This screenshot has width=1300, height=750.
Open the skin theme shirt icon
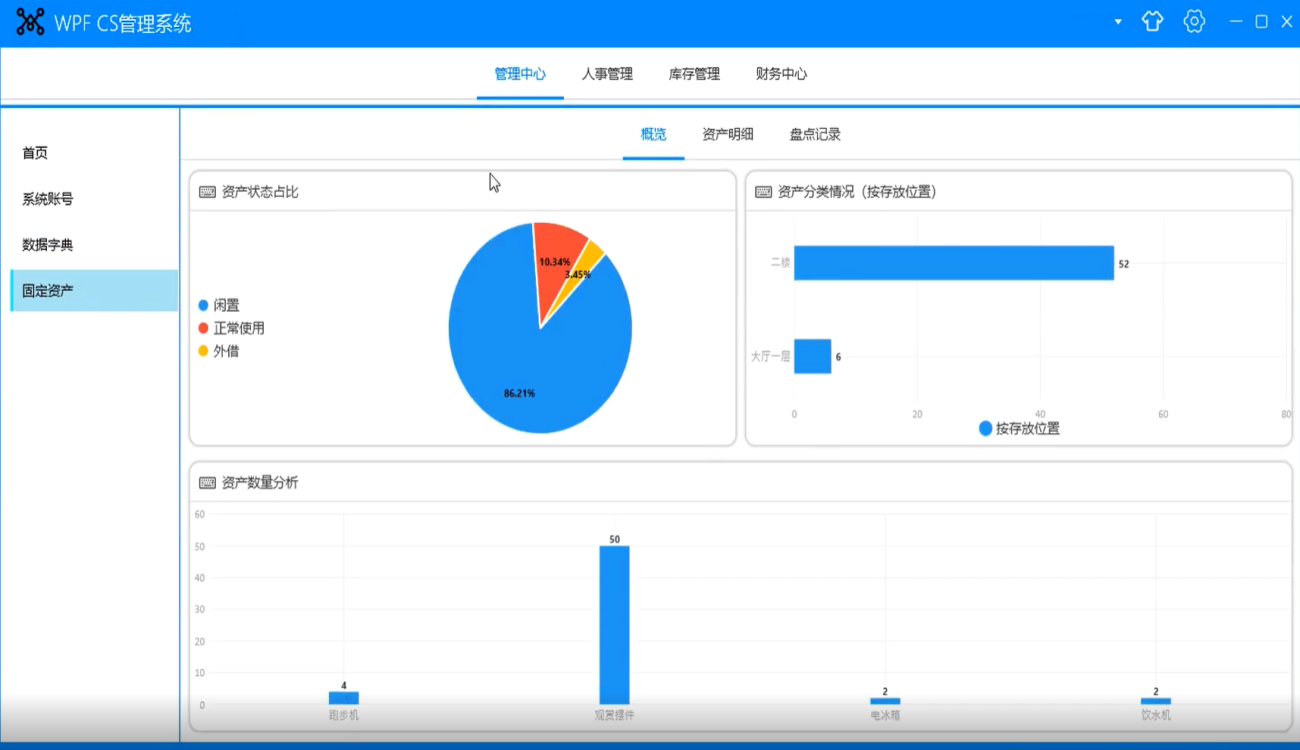tap(1152, 22)
